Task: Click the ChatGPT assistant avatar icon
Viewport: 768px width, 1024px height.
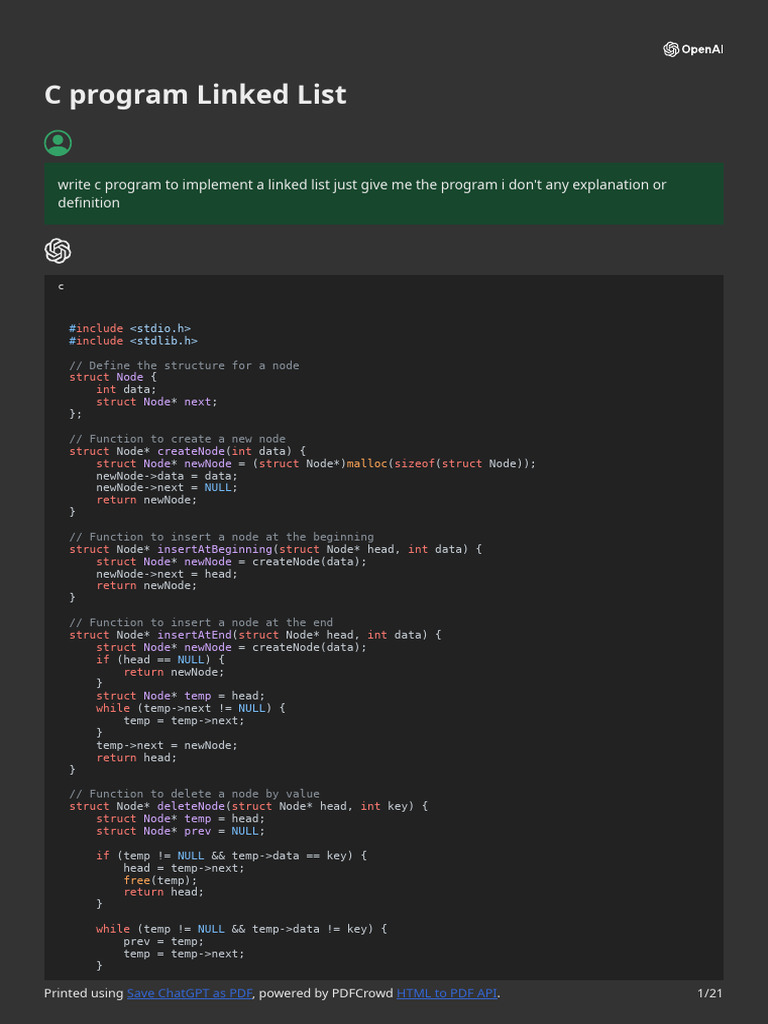Action: pyautogui.click(x=58, y=251)
